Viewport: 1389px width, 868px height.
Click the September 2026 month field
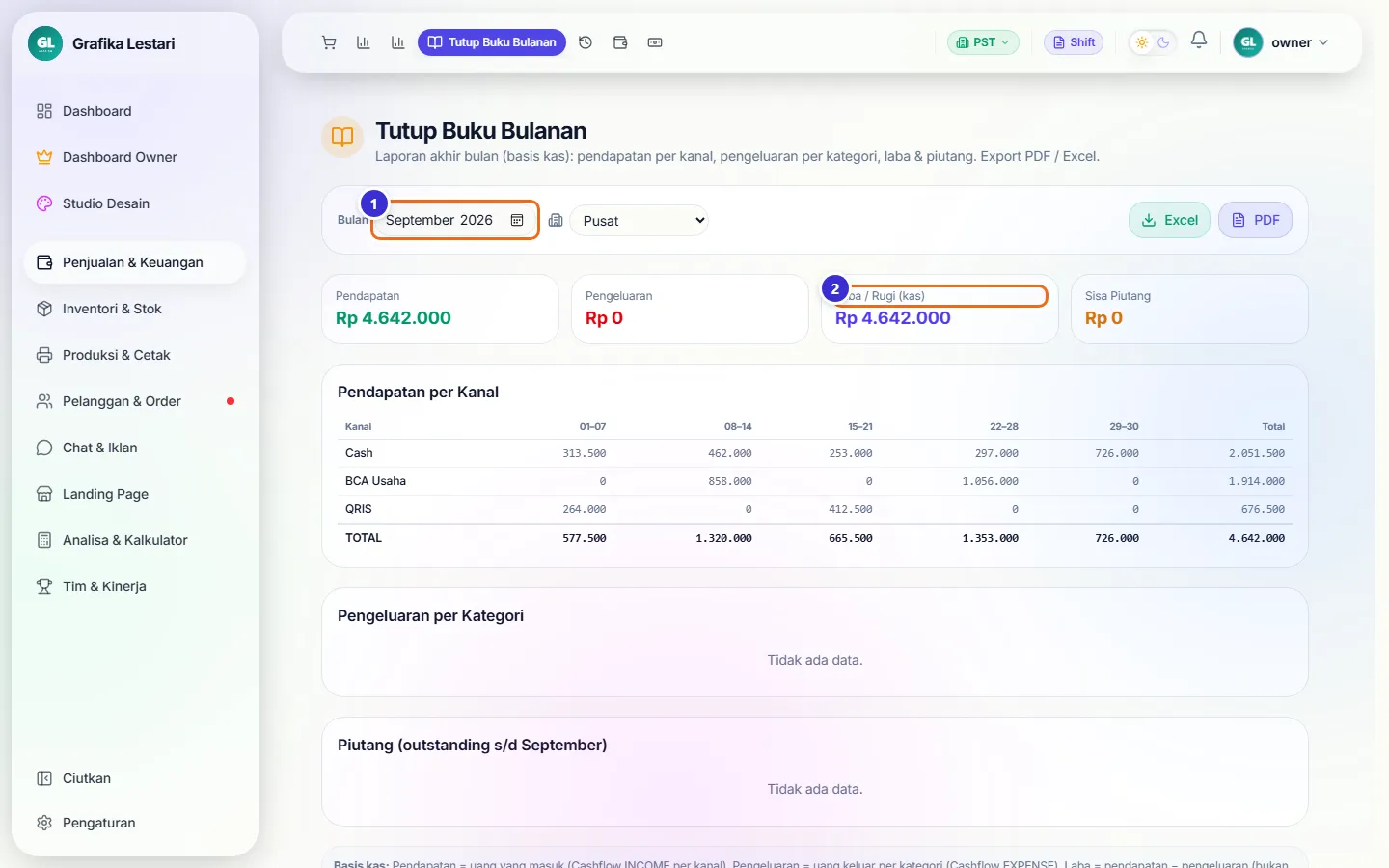pyautogui.click(x=454, y=220)
